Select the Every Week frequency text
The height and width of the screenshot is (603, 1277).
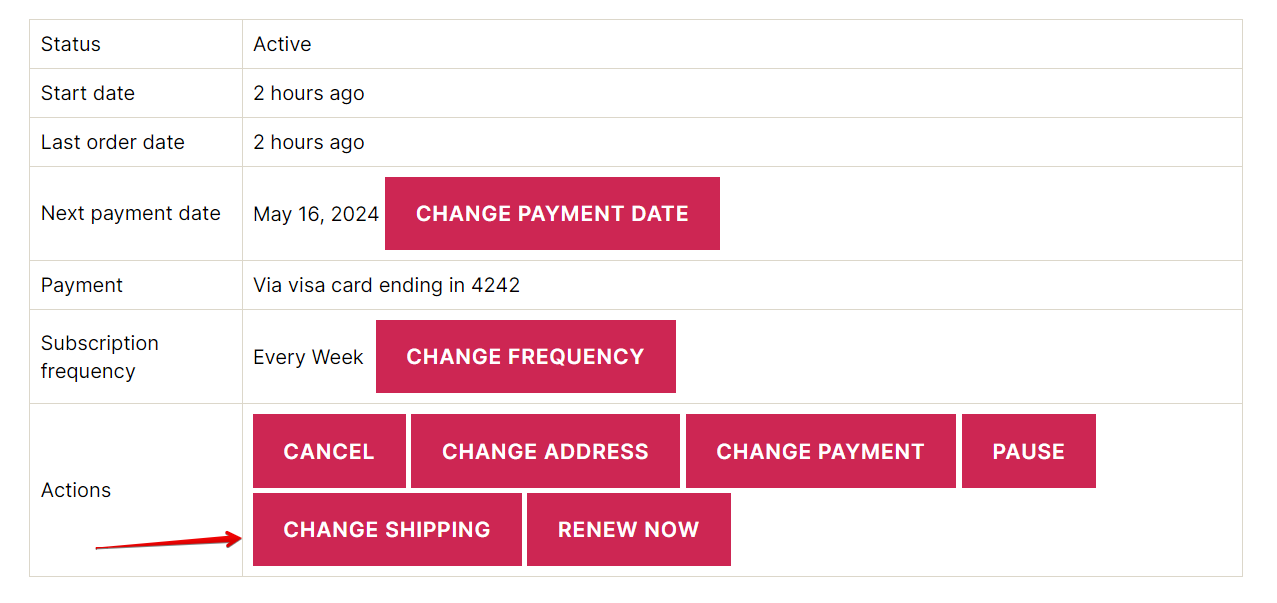tap(308, 357)
